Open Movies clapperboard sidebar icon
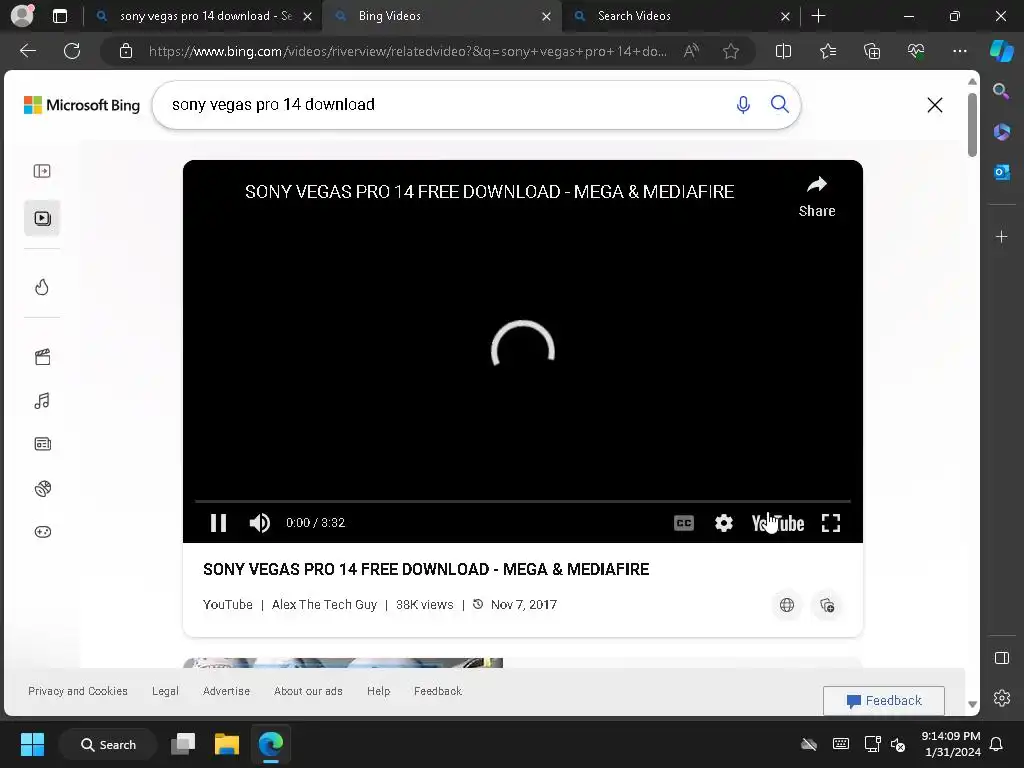Screen dimensions: 1024x768 (x=42, y=357)
